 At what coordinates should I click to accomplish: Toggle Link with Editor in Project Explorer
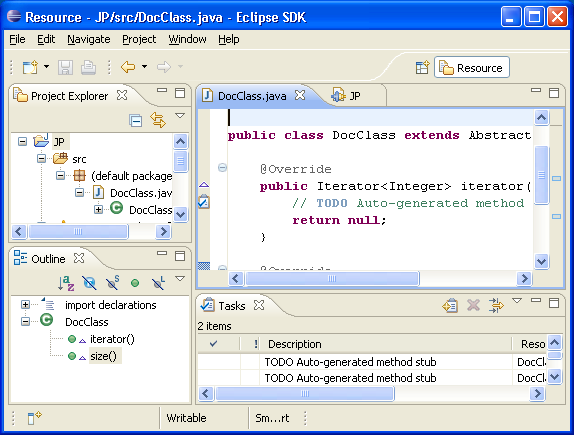(158, 120)
